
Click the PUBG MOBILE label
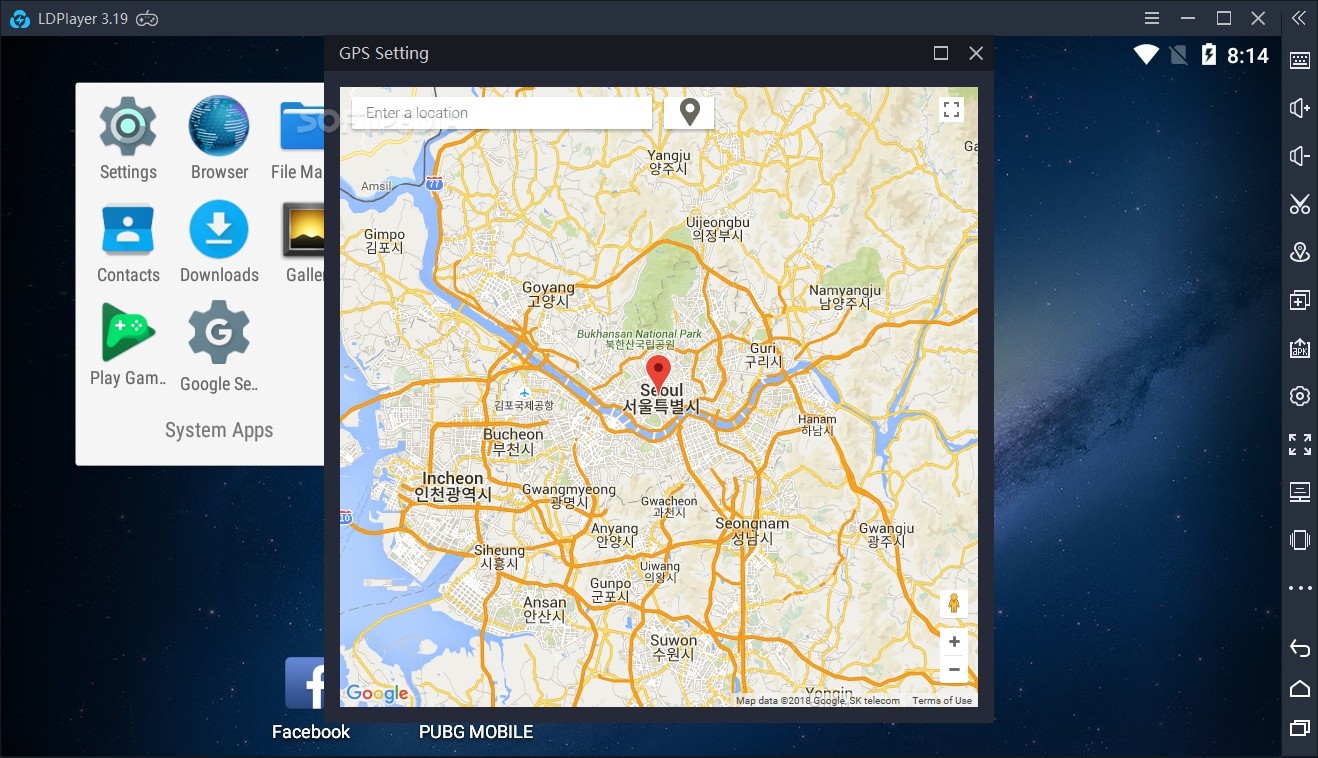click(x=476, y=732)
